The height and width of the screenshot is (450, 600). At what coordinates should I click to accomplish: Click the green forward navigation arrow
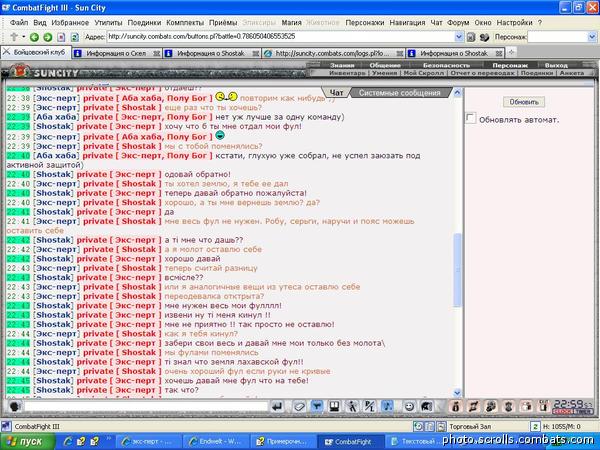pyautogui.click(x=47, y=37)
